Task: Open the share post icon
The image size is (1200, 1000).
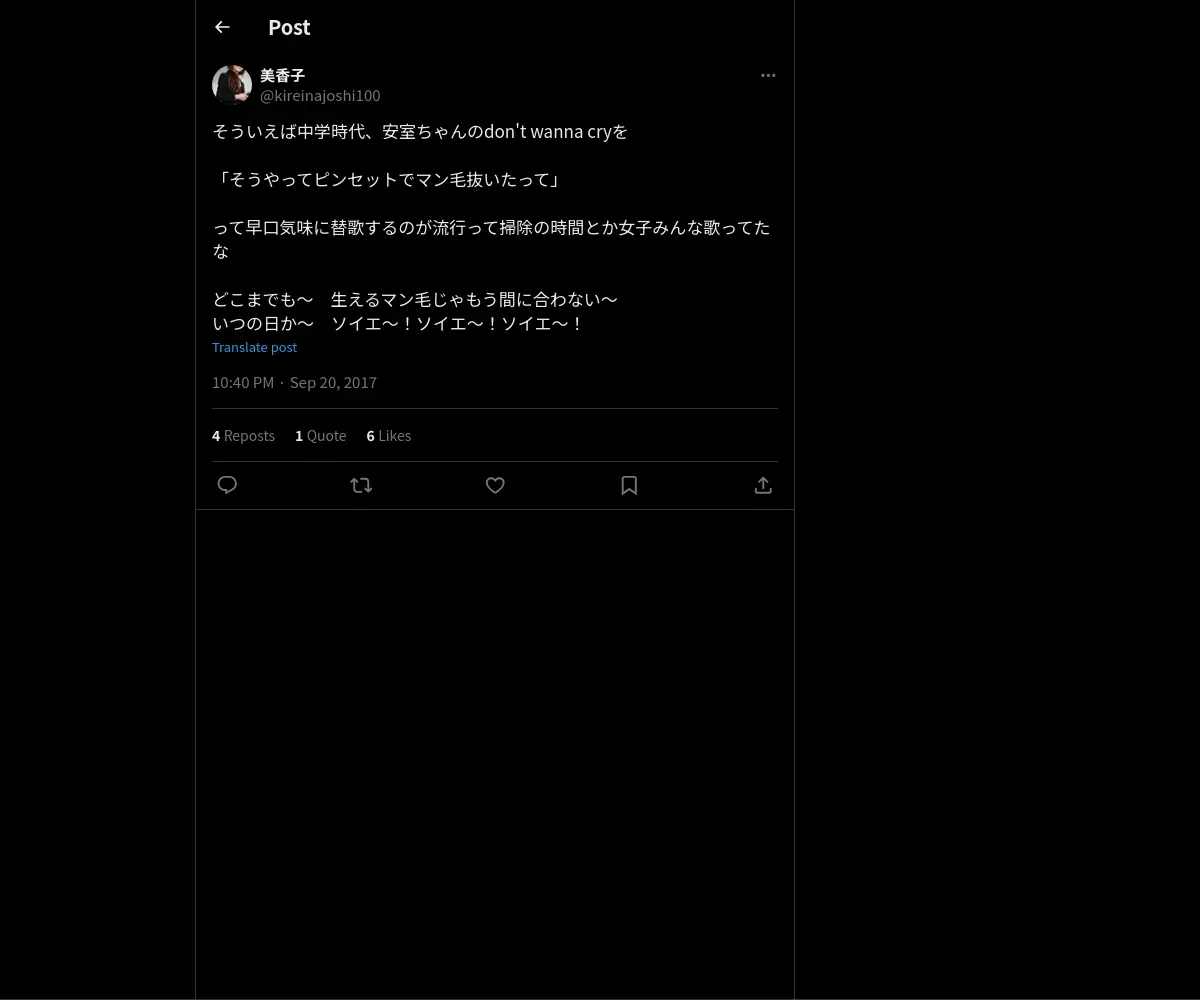Action: click(x=763, y=485)
